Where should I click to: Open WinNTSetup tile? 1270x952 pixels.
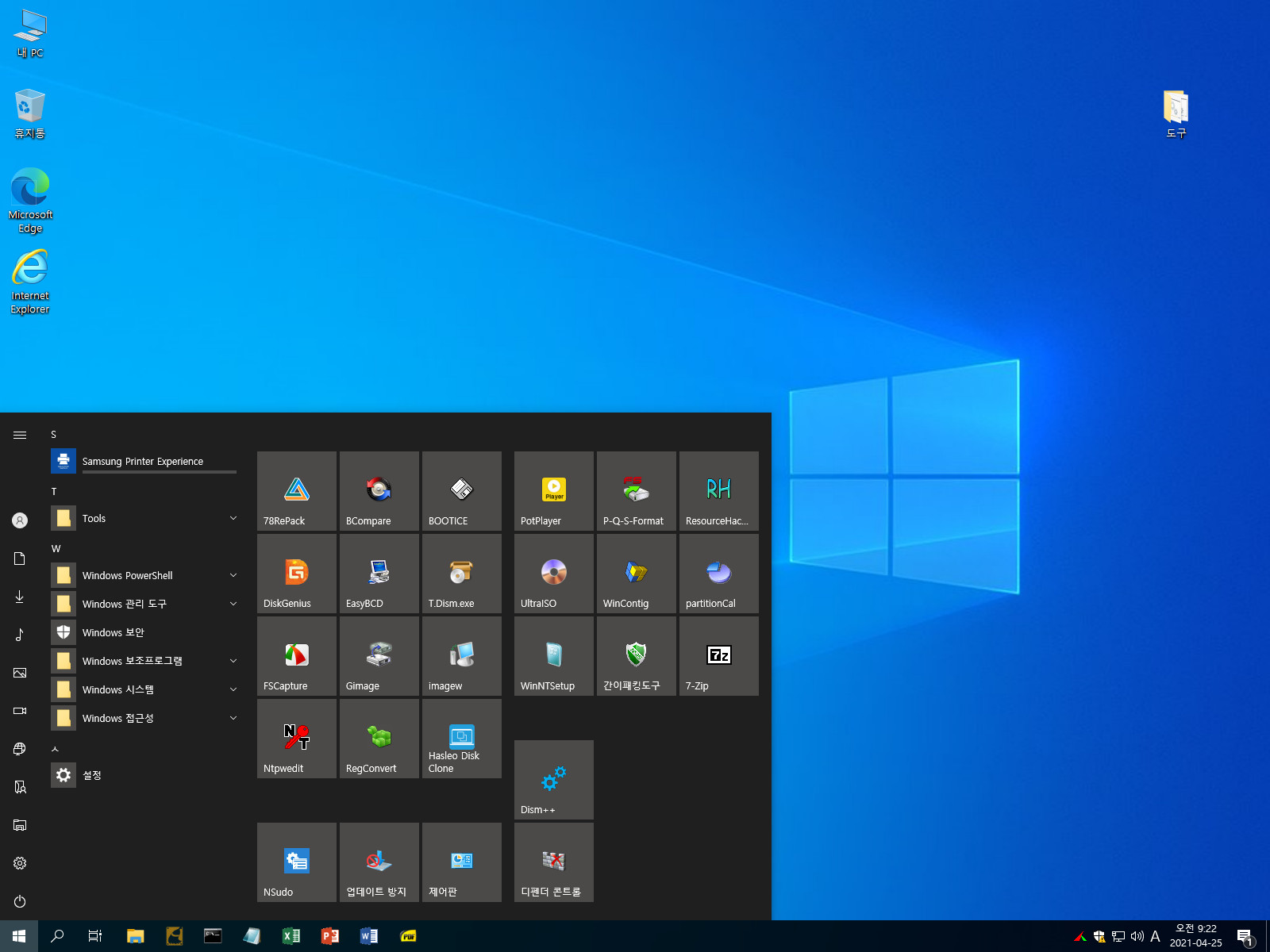coord(554,656)
